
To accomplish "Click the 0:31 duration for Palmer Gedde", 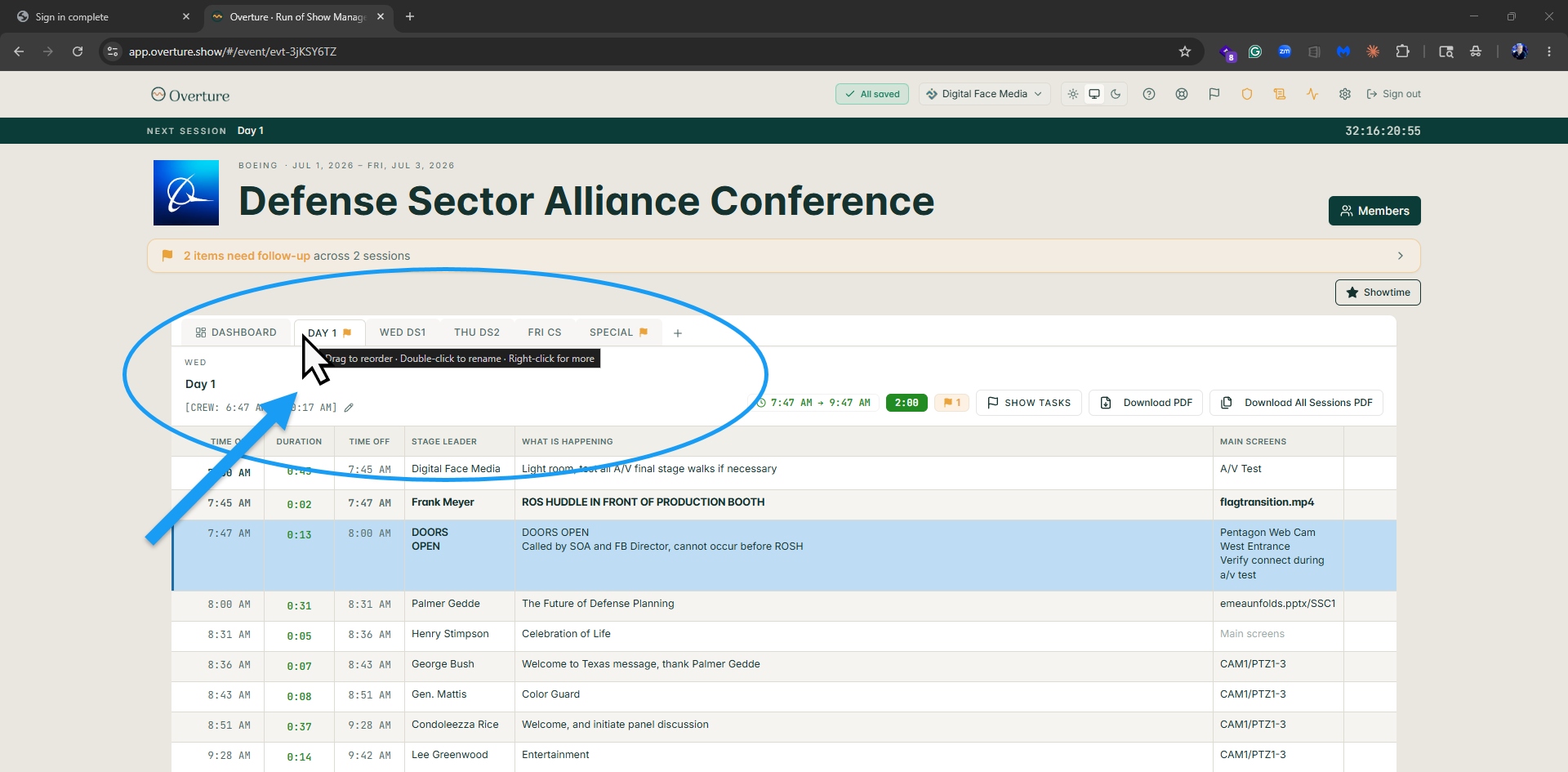I will 299,606.
